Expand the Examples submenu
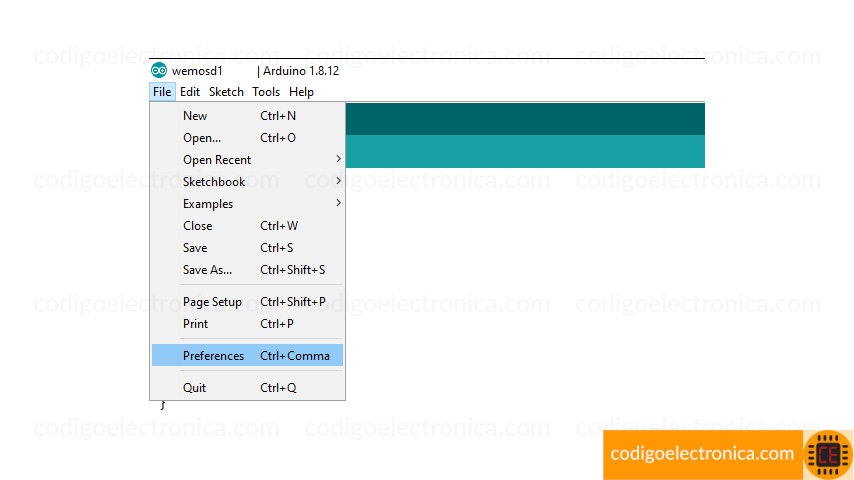The image size is (854, 480). (247, 204)
